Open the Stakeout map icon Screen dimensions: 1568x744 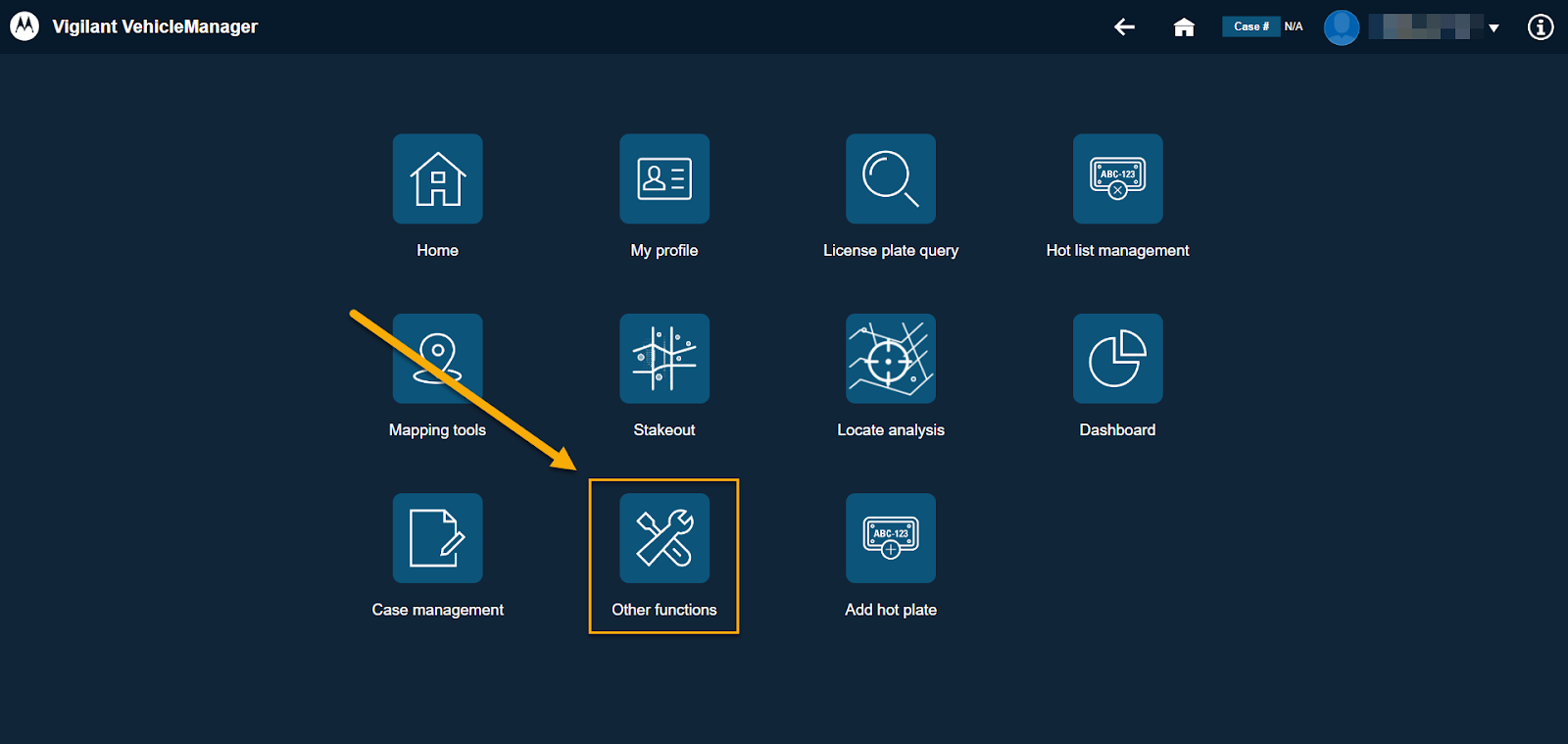pyautogui.click(x=664, y=358)
